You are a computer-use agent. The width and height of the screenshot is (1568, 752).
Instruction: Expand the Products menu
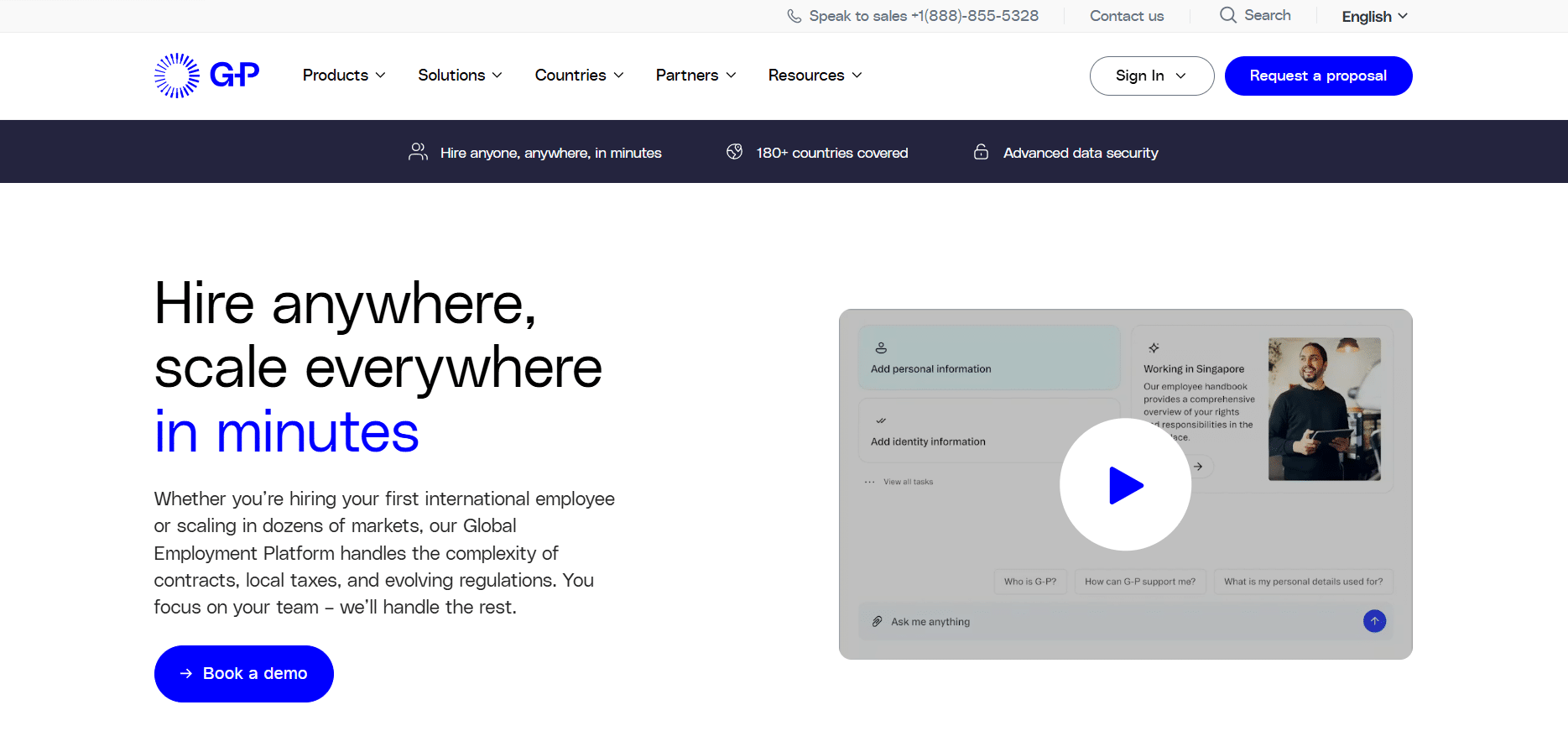[344, 76]
